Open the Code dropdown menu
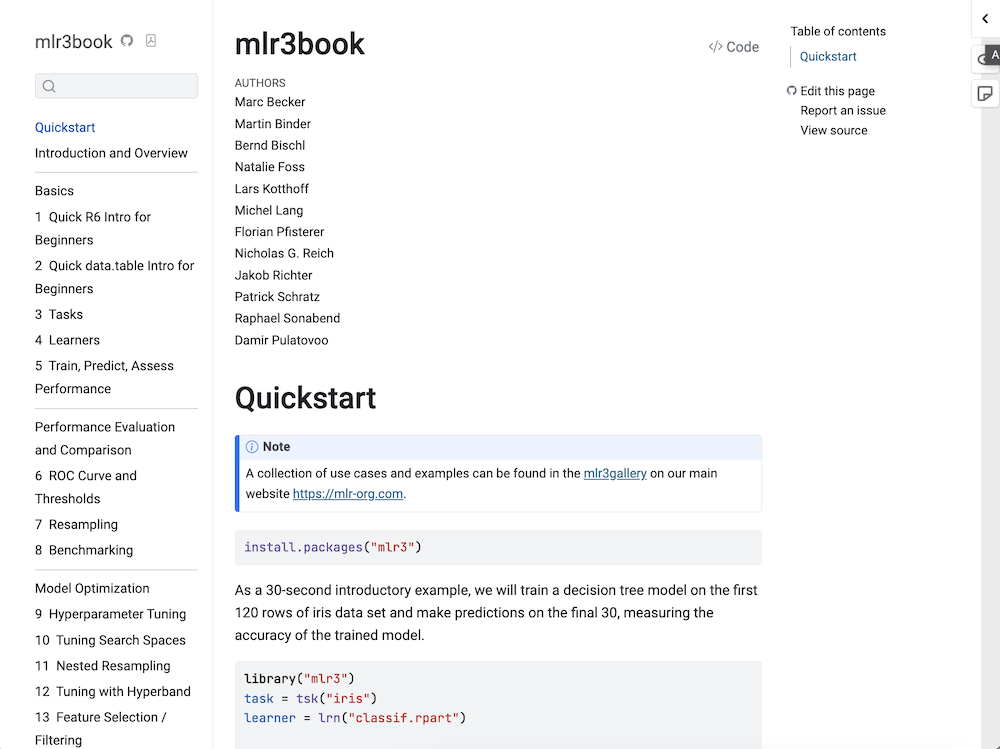Image resolution: width=1000 pixels, height=749 pixels. [734, 47]
